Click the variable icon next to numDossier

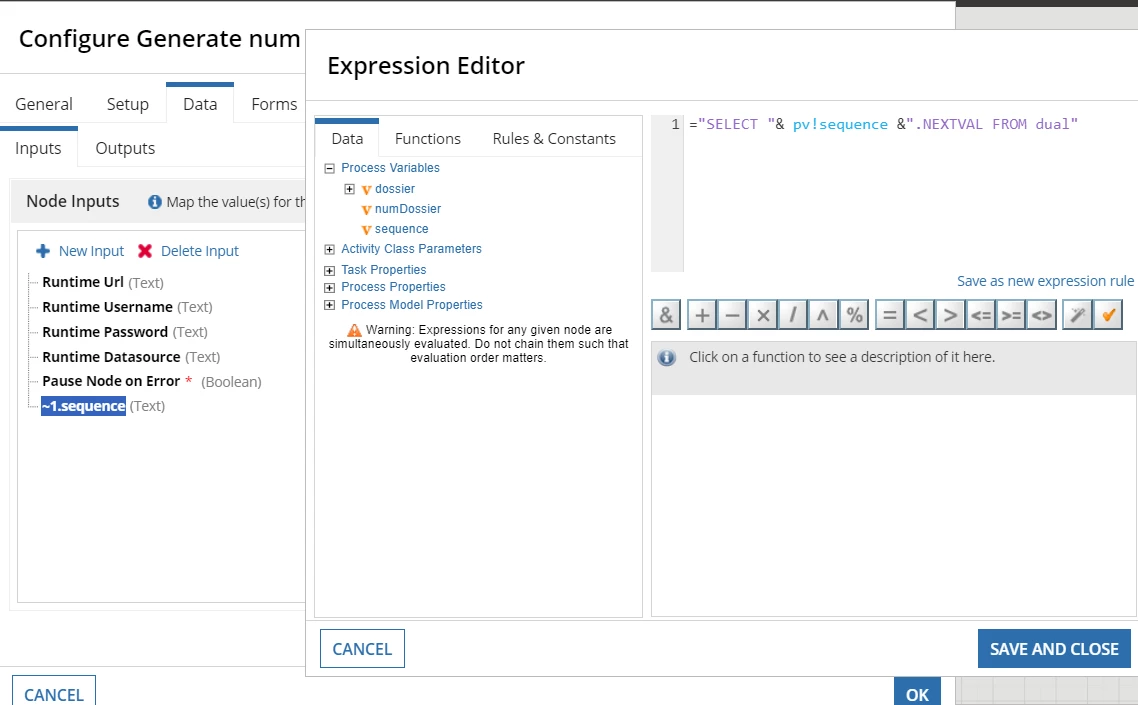tap(366, 210)
